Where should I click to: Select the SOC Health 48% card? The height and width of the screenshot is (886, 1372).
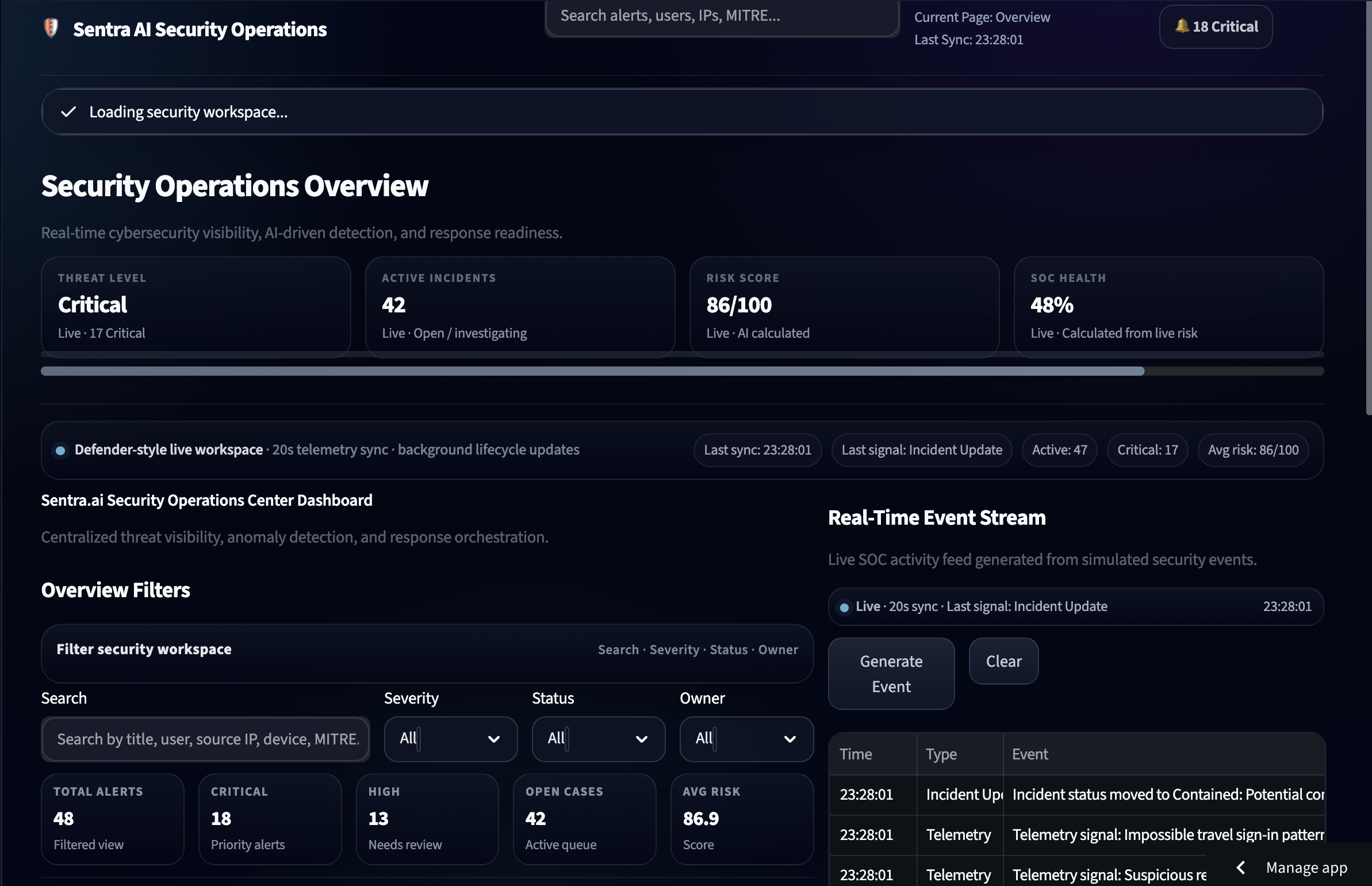click(1168, 307)
